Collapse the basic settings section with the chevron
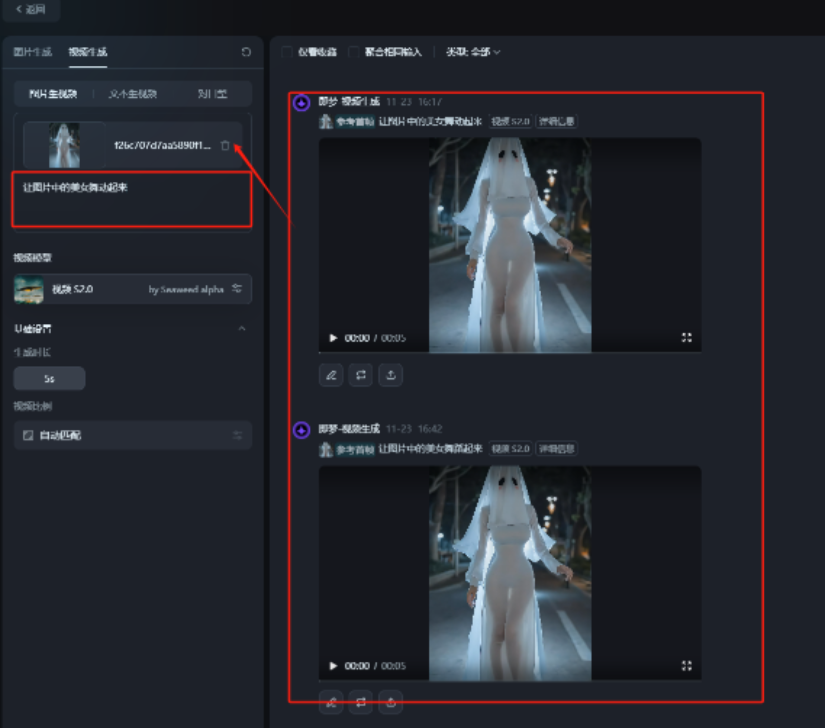The height and width of the screenshot is (728, 825). pyautogui.click(x=241, y=329)
